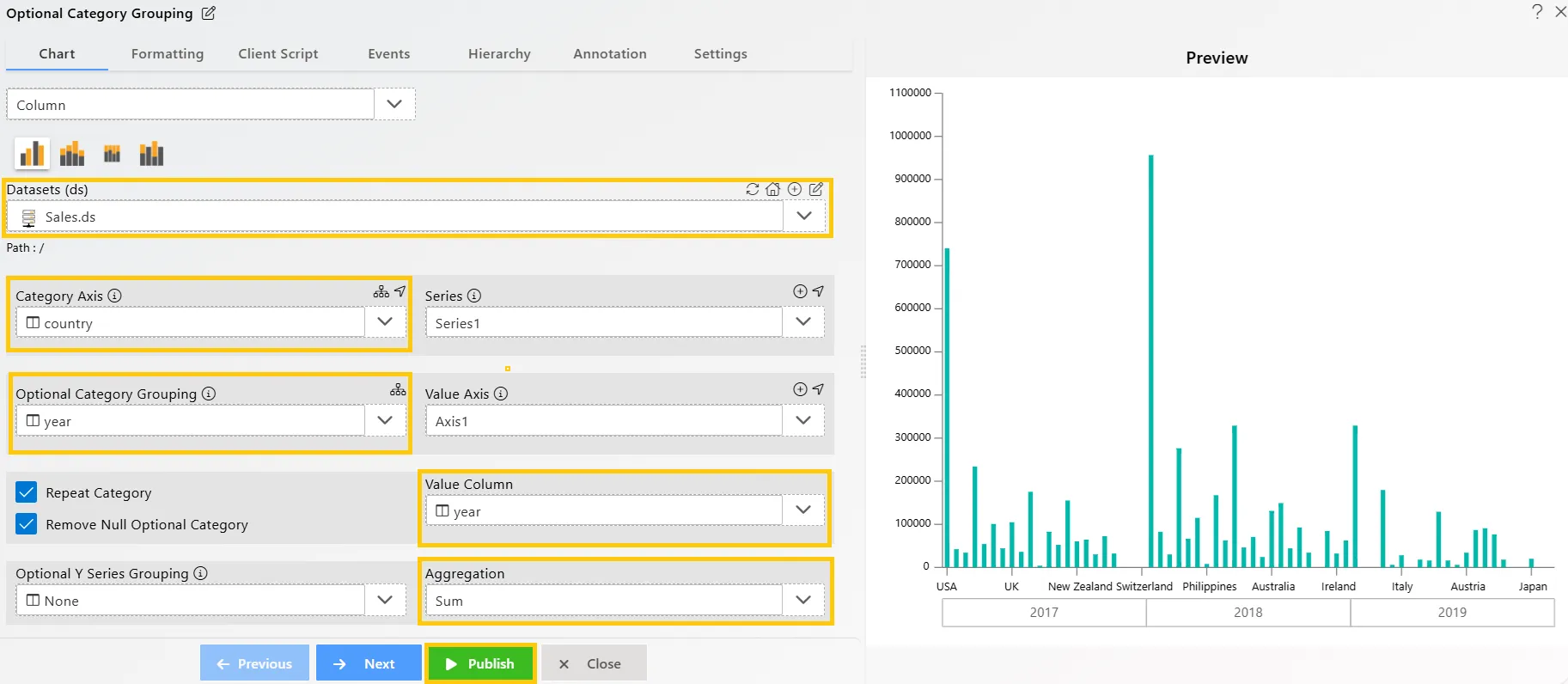Toggle Remove Null Optional Category checkbox

(x=27, y=524)
